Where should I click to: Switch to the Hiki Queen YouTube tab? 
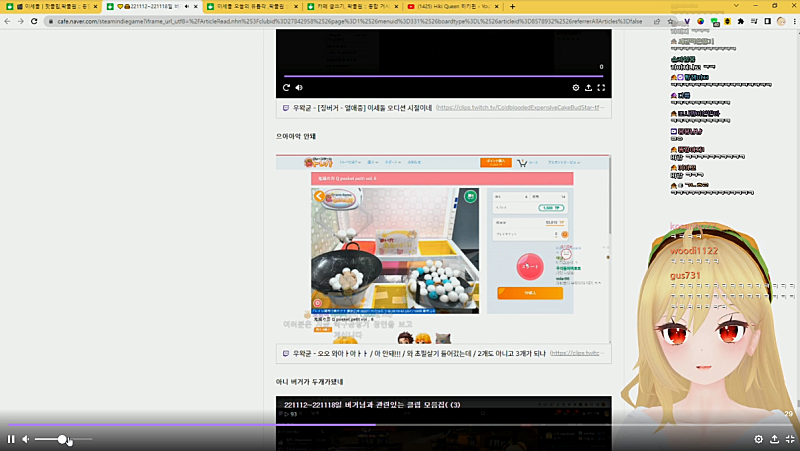click(x=452, y=7)
